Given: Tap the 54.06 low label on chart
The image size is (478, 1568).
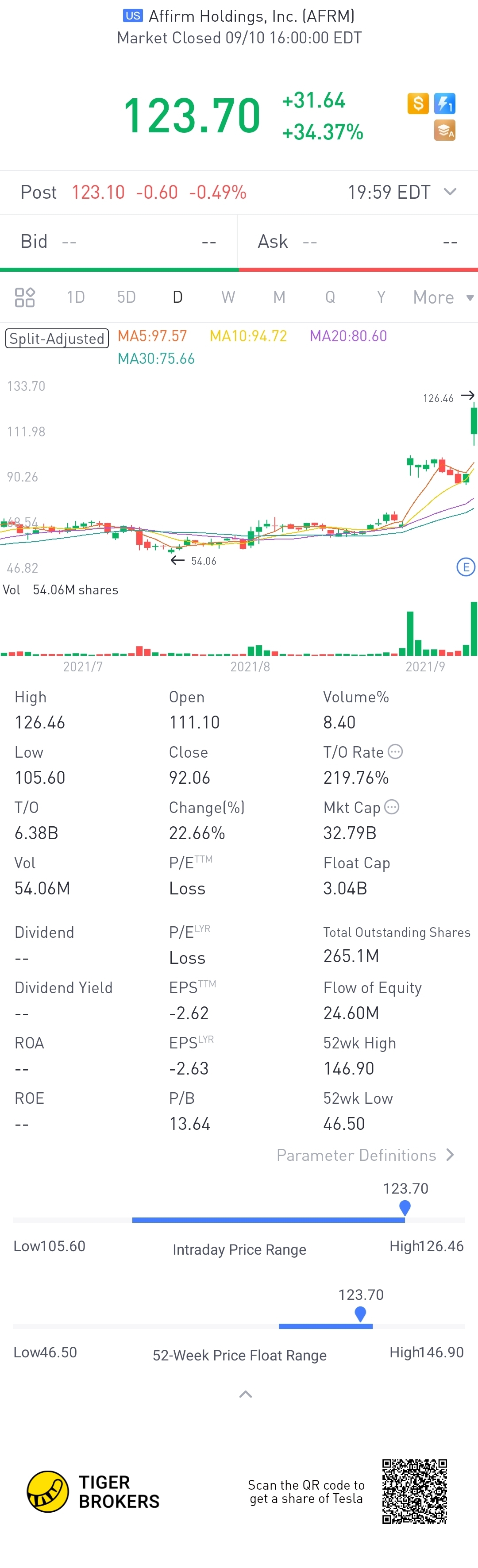Looking at the screenshot, I should (204, 561).
